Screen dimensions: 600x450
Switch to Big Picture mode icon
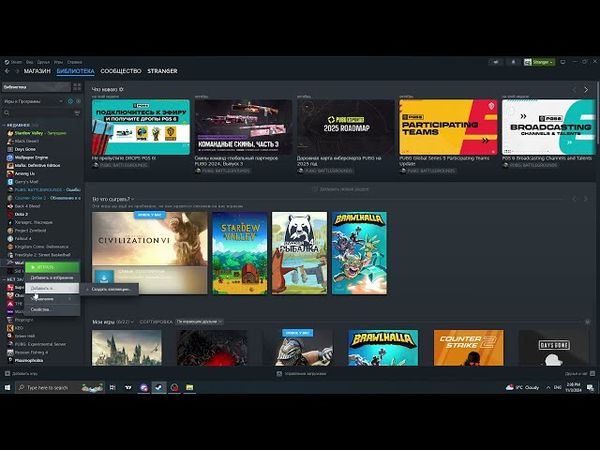point(563,62)
